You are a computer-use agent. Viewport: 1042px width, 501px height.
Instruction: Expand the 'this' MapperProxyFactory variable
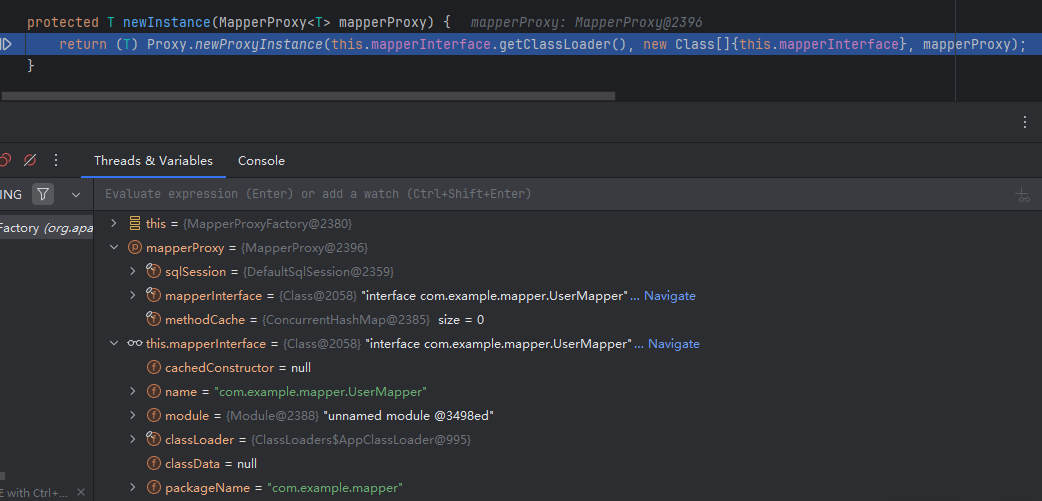click(114, 223)
